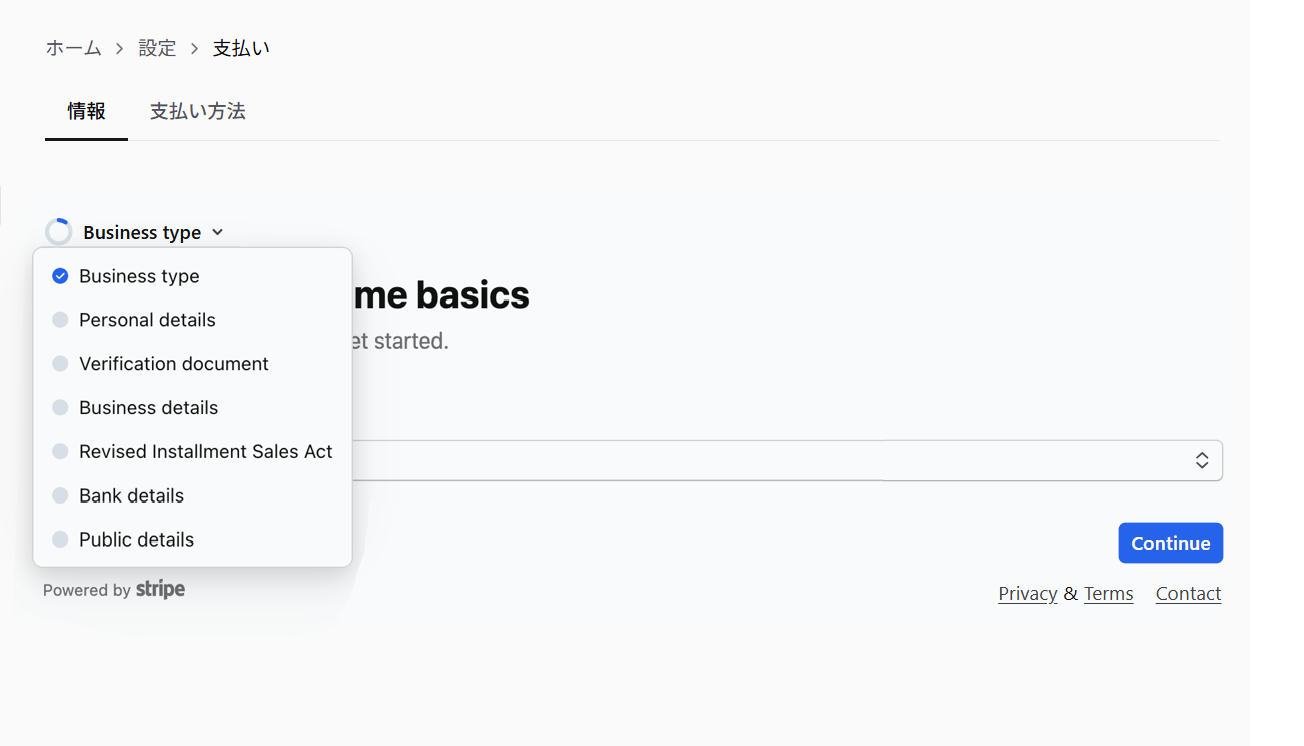Screen dimensions: 1304x746
Task: Navigate to ホーム in the breadcrumb
Action: [73, 47]
